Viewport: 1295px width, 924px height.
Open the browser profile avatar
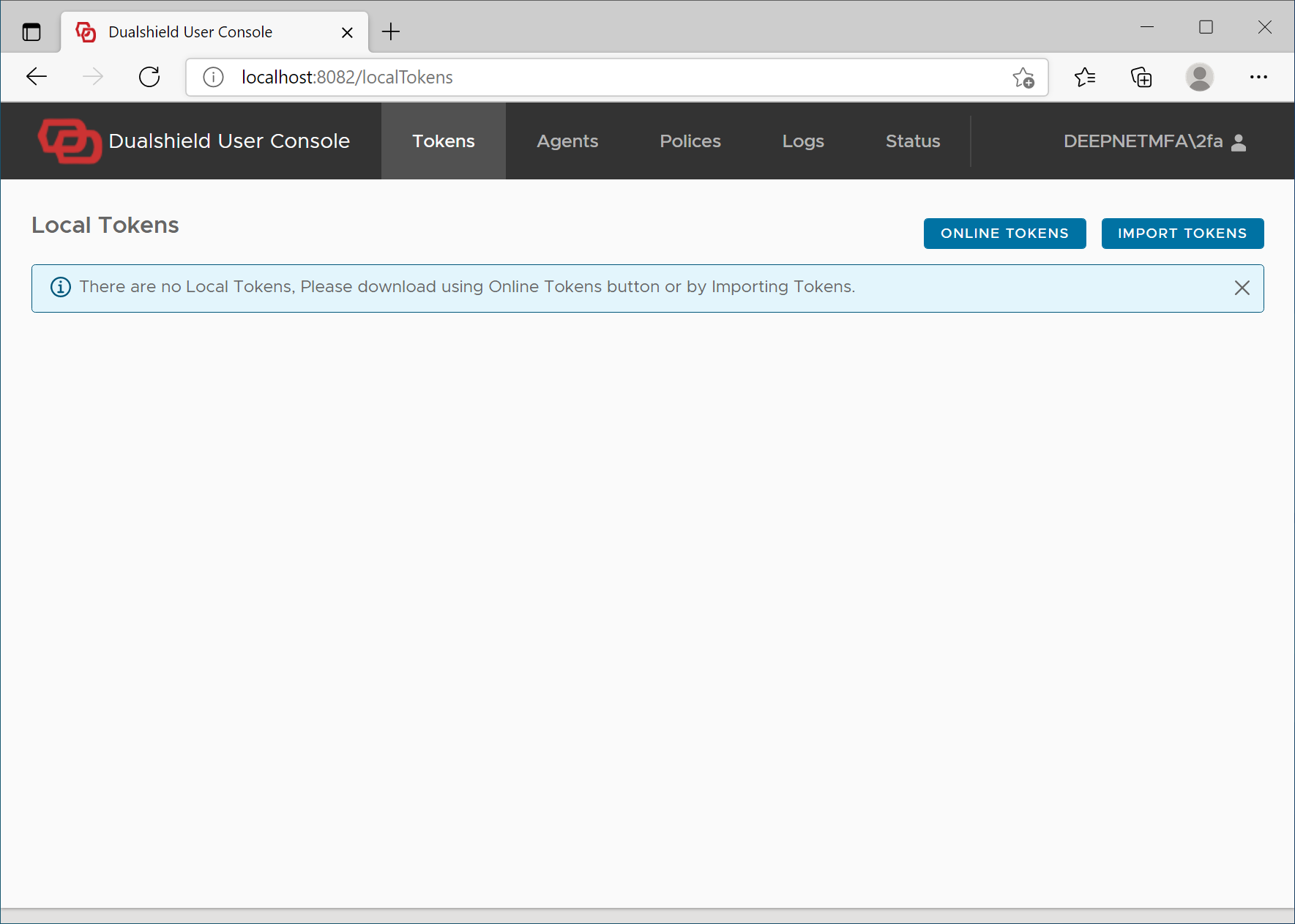[x=1199, y=77]
